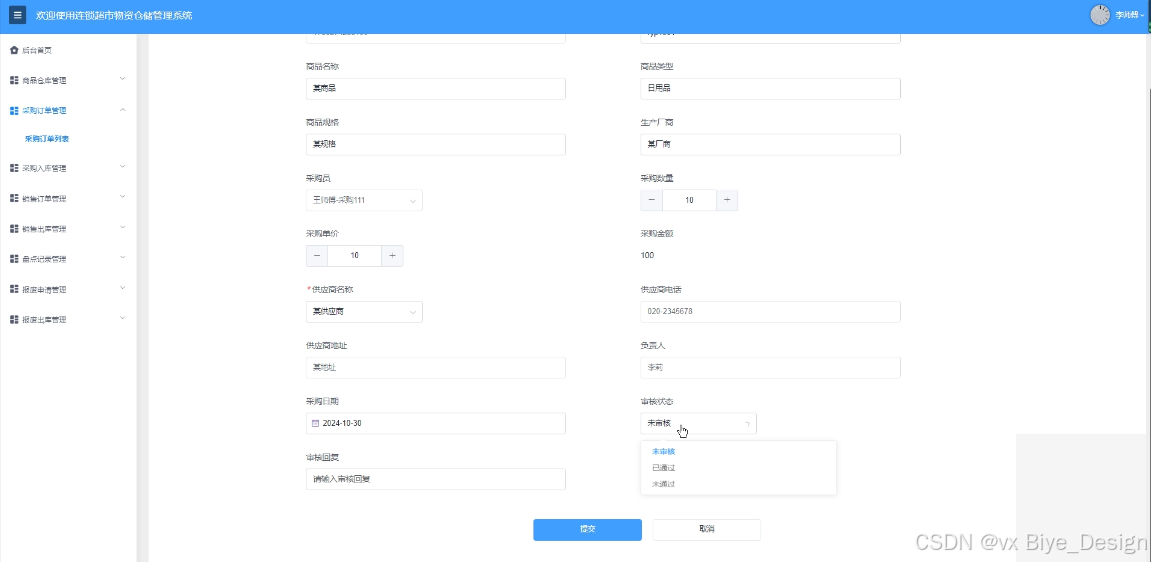
Task: Expand 商品仓库管理 in the sidebar
Action: pyautogui.click(x=66, y=80)
